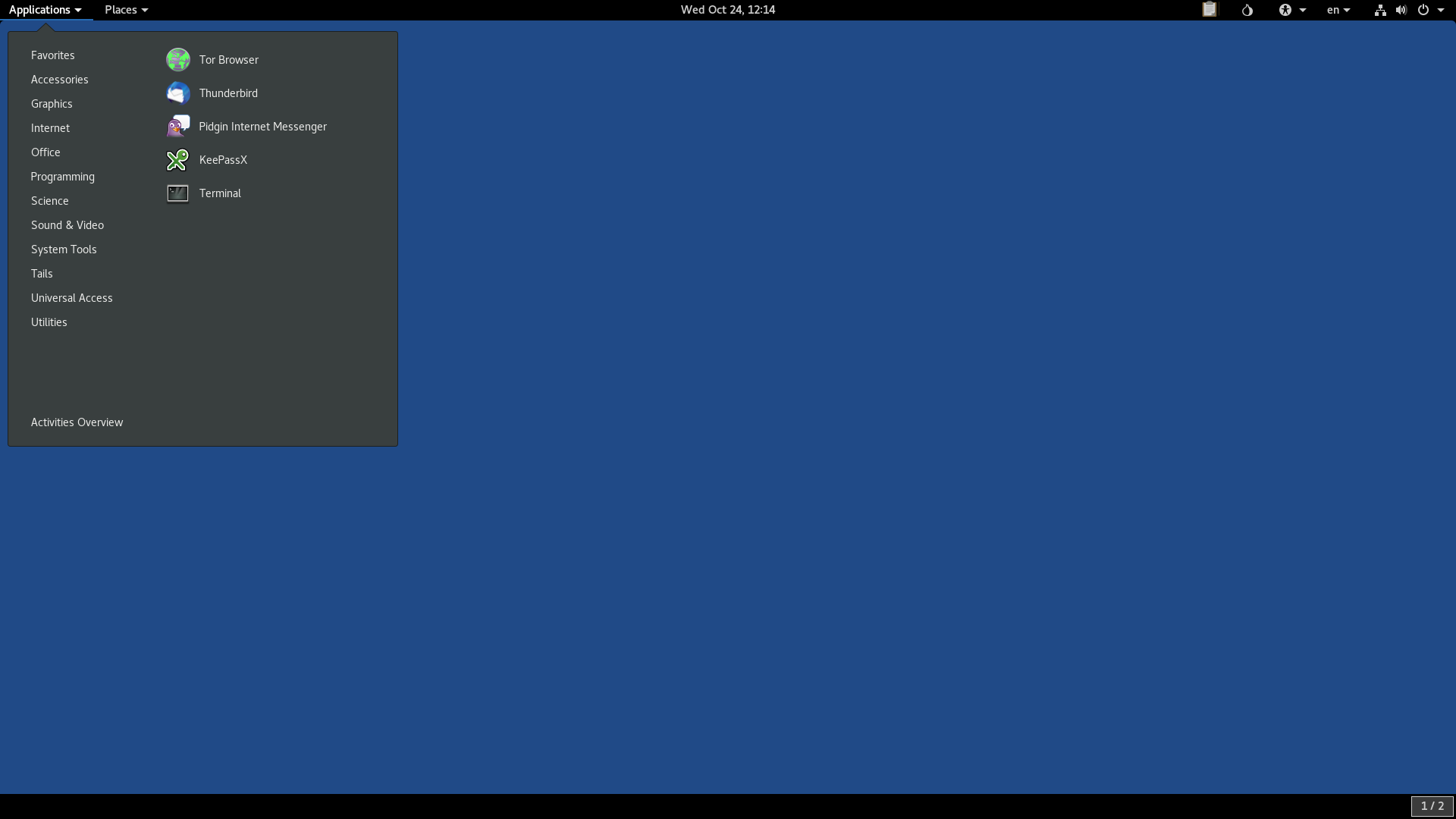The height and width of the screenshot is (819, 1456).
Task: Select Tails category in Applications
Action: pyautogui.click(x=42, y=273)
